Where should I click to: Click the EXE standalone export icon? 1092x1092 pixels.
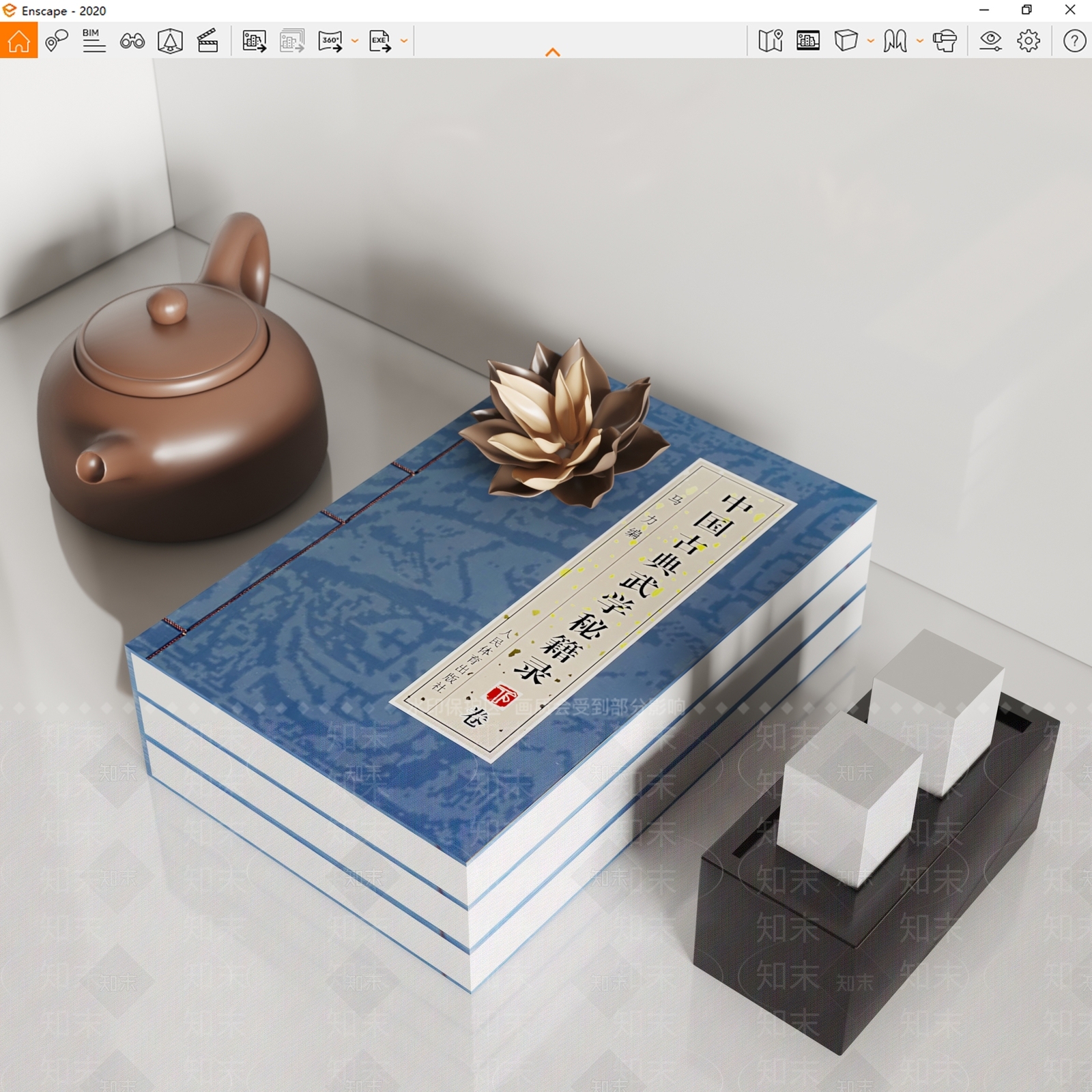pyautogui.click(x=381, y=41)
